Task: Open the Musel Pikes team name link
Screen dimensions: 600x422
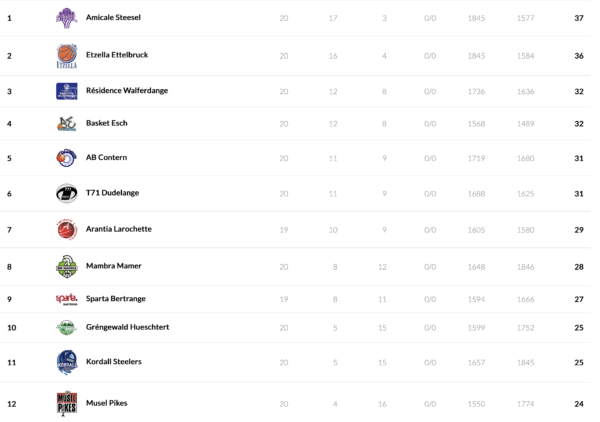Action: tap(106, 403)
